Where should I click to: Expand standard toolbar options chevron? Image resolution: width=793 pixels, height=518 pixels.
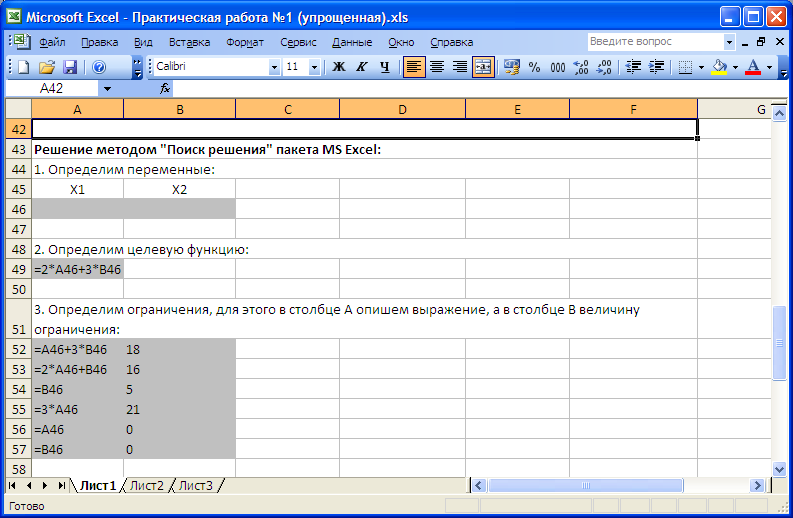tap(137, 67)
